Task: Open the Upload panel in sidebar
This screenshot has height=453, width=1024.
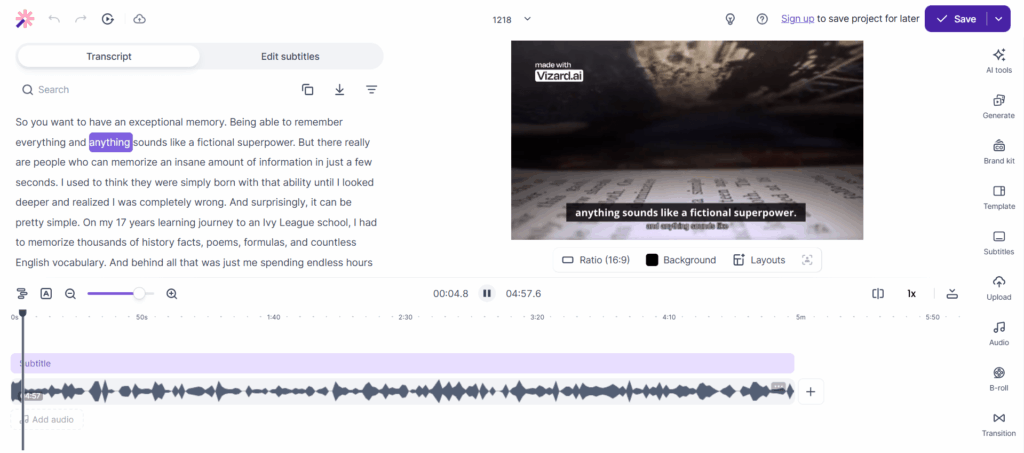Action: pos(999,288)
